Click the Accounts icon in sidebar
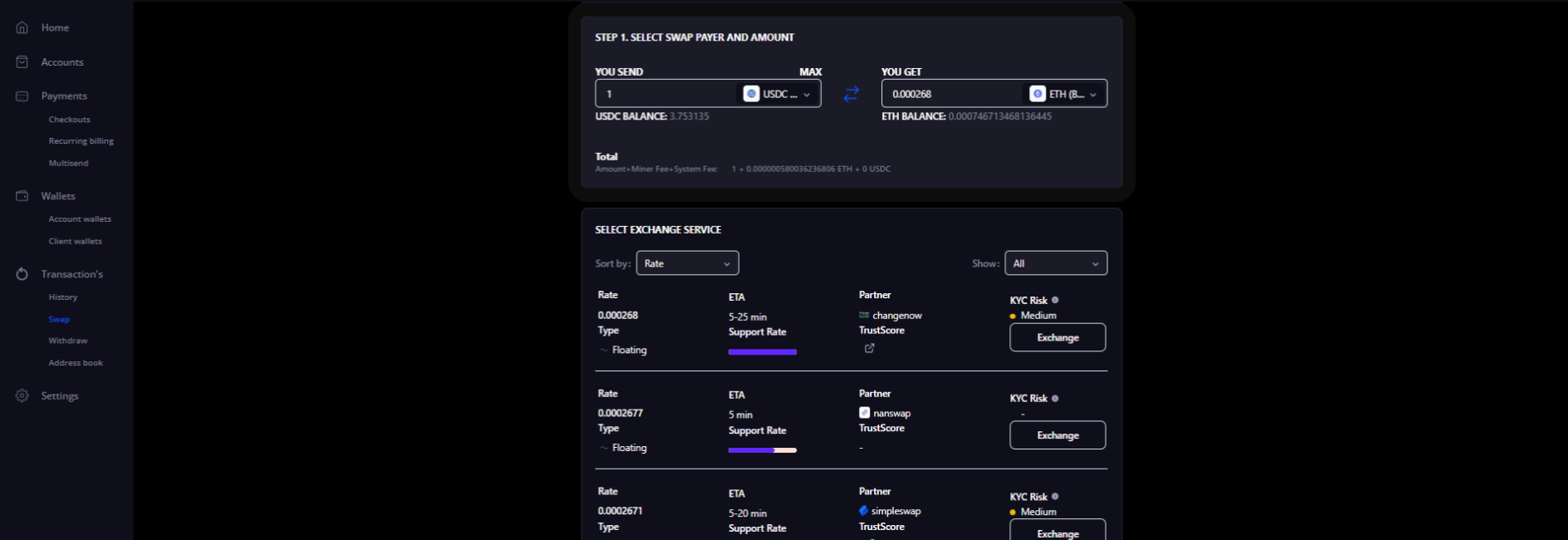1568x540 pixels. pos(22,62)
